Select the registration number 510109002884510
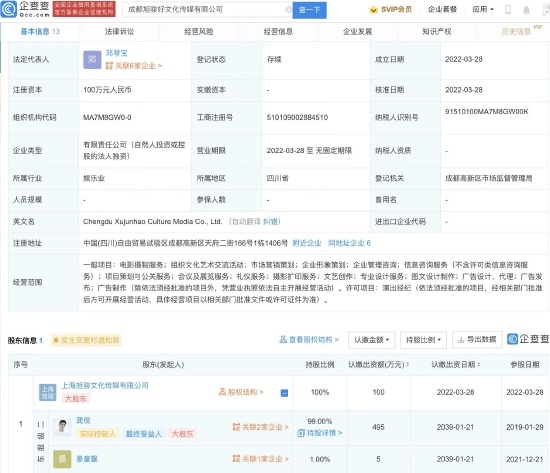Viewport: 550px width, 473px height. (x=297, y=117)
